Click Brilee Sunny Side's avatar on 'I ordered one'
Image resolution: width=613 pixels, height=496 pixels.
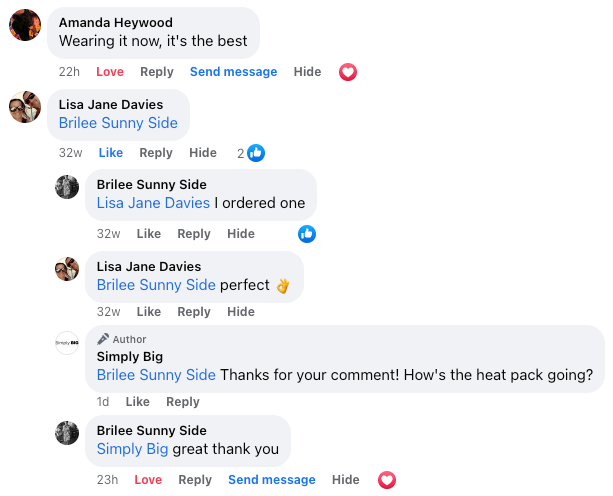tap(67, 187)
